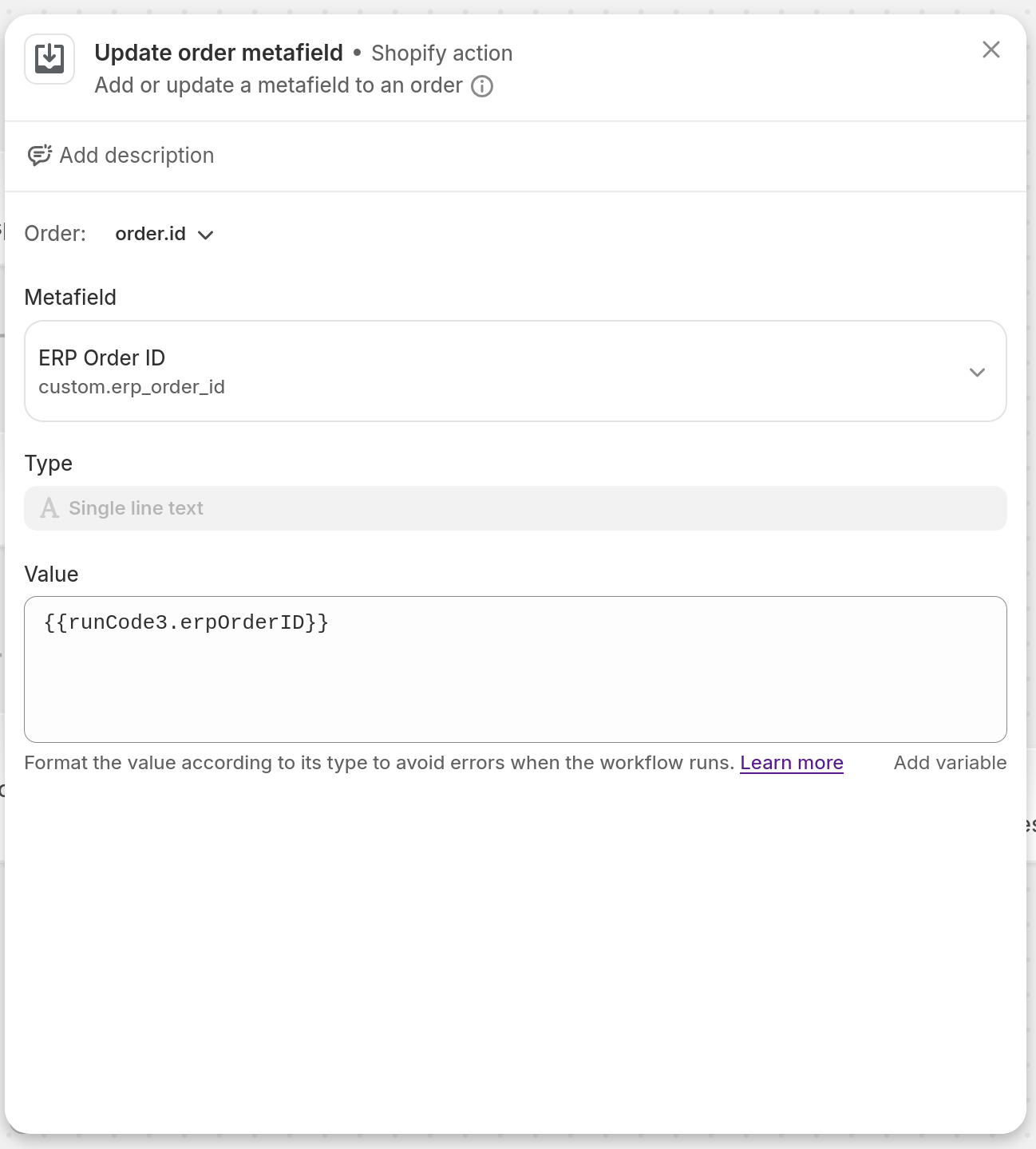Click the 'A' text icon in the Type field

[49, 507]
